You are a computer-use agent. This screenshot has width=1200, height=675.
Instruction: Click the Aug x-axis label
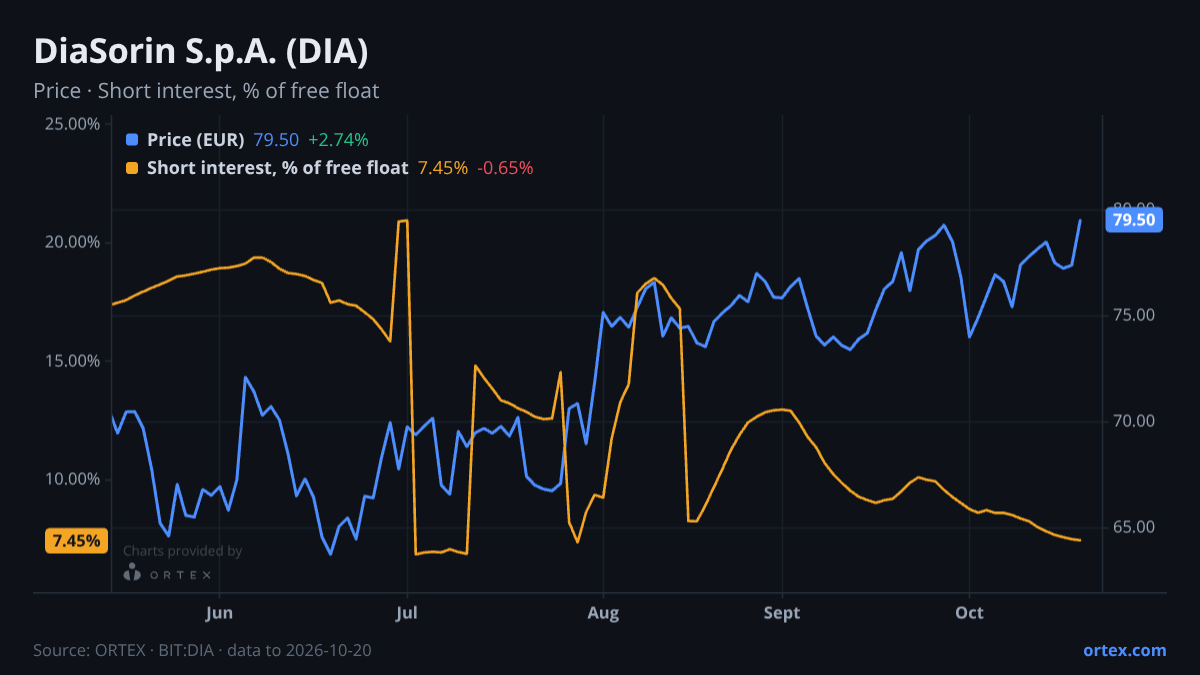pos(602,613)
